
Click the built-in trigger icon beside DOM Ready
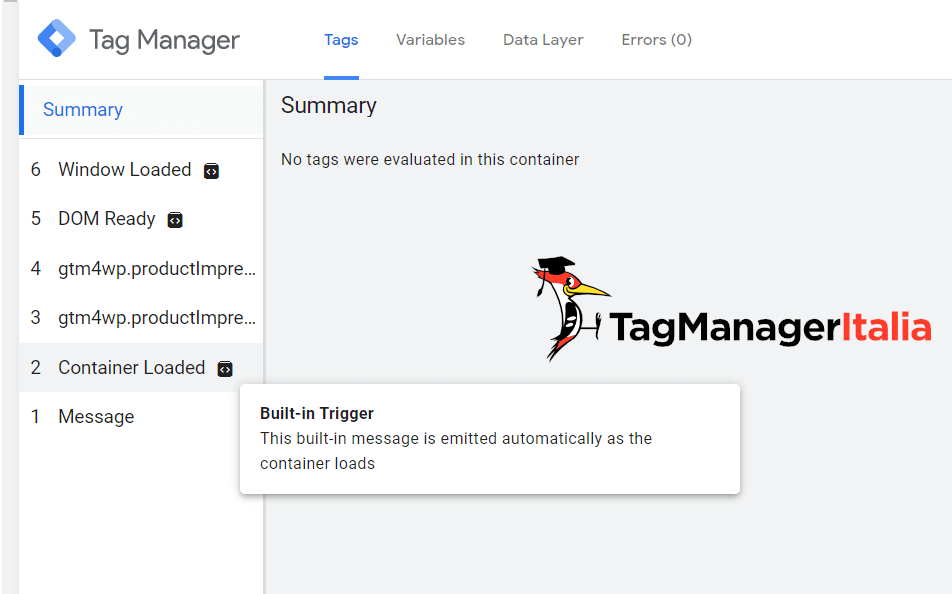175,220
